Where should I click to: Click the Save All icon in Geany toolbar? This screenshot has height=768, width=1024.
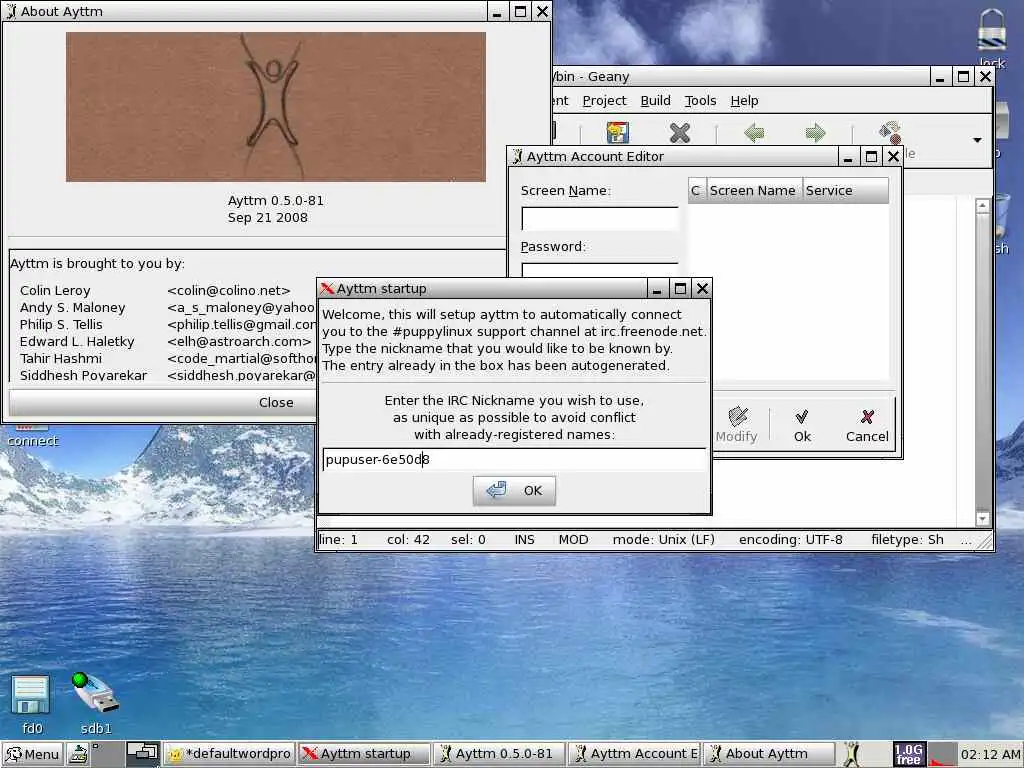pyautogui.click(x=617, y=133)
